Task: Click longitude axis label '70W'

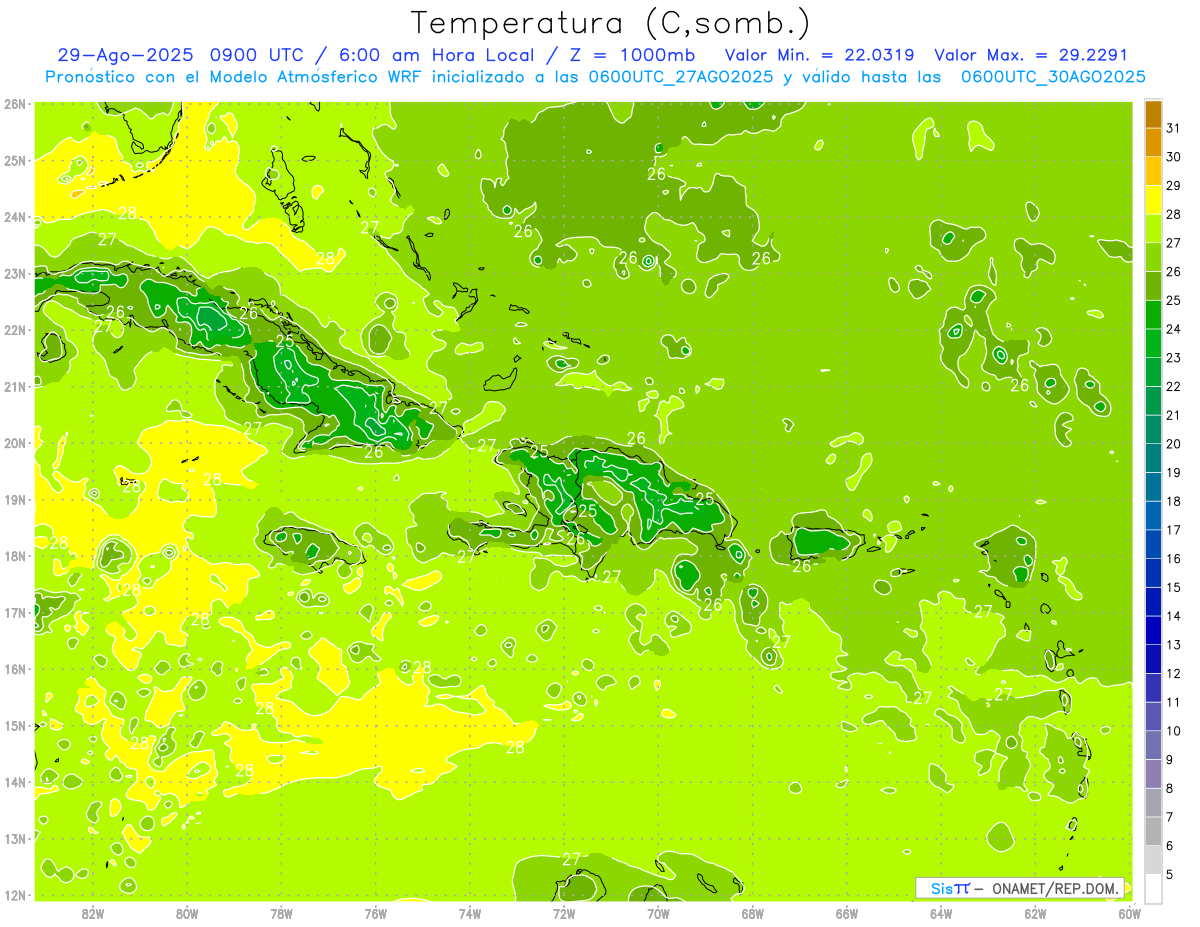Action: click(658, 912)
